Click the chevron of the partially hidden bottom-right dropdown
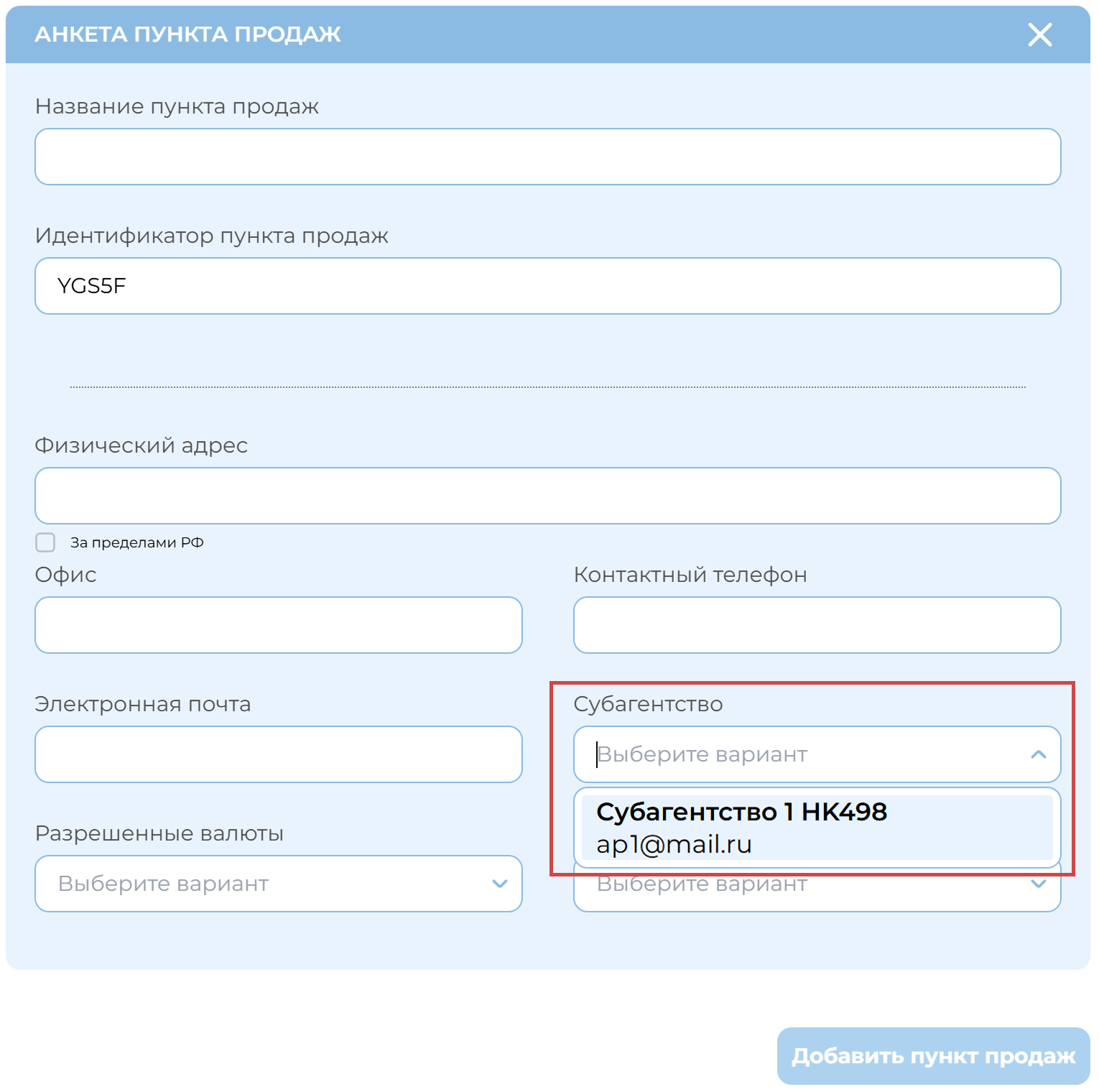The width and height of the screenshot is (1099, 1092). [1038, 884]
